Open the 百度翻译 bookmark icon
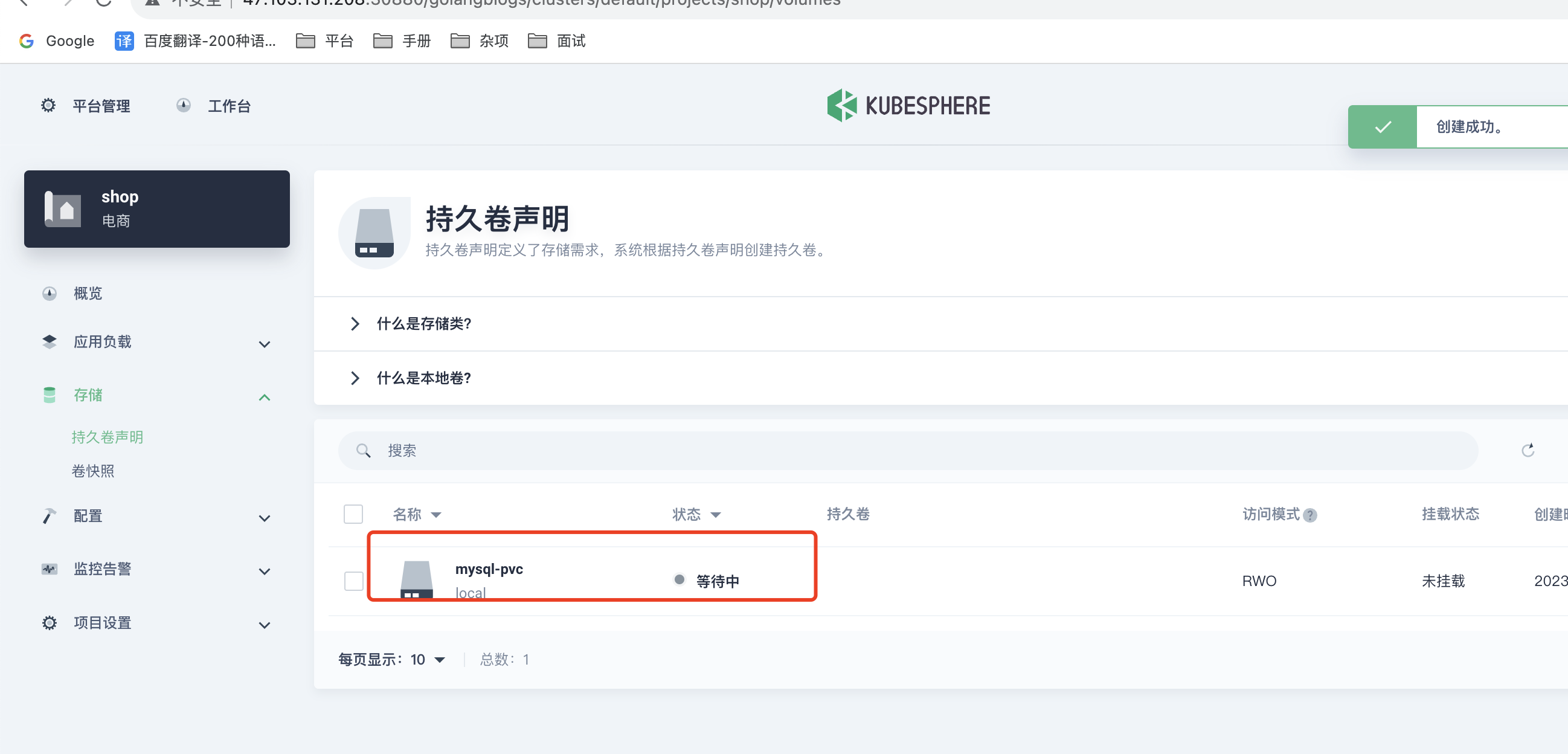The image size is (1568, 754). tap(124, 41)
